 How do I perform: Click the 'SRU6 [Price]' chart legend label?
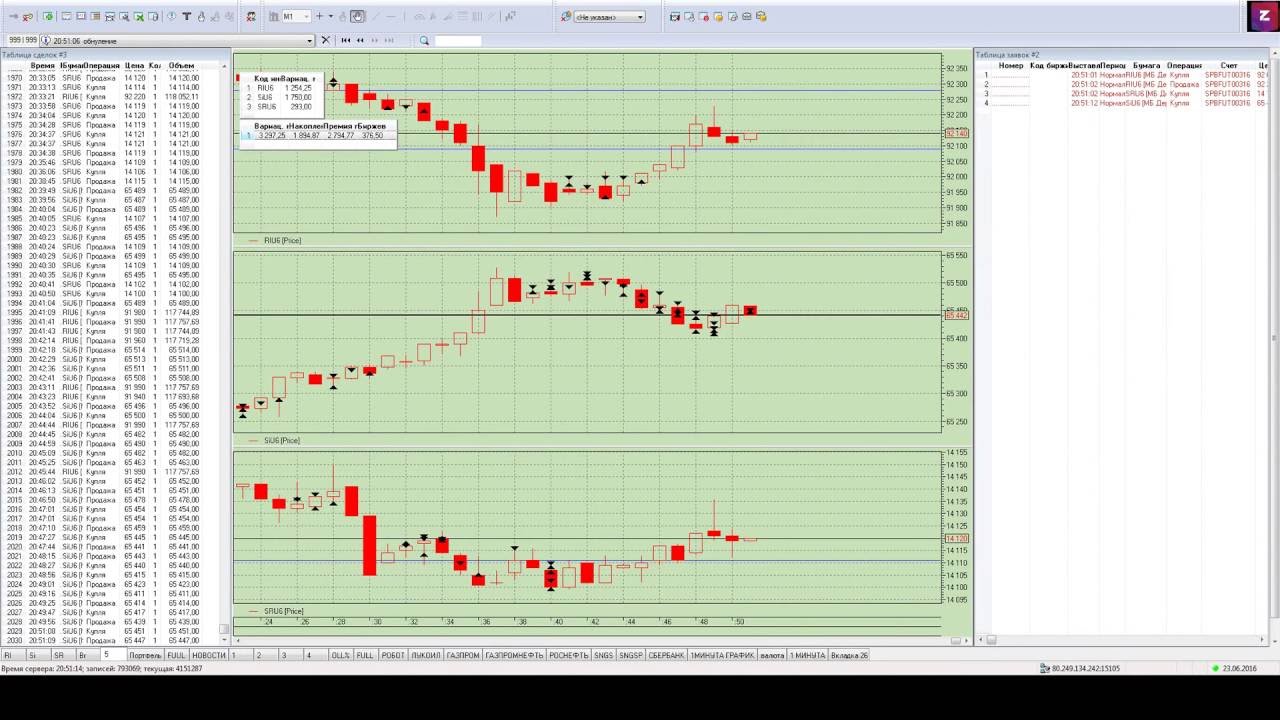[x=283, y=611]
